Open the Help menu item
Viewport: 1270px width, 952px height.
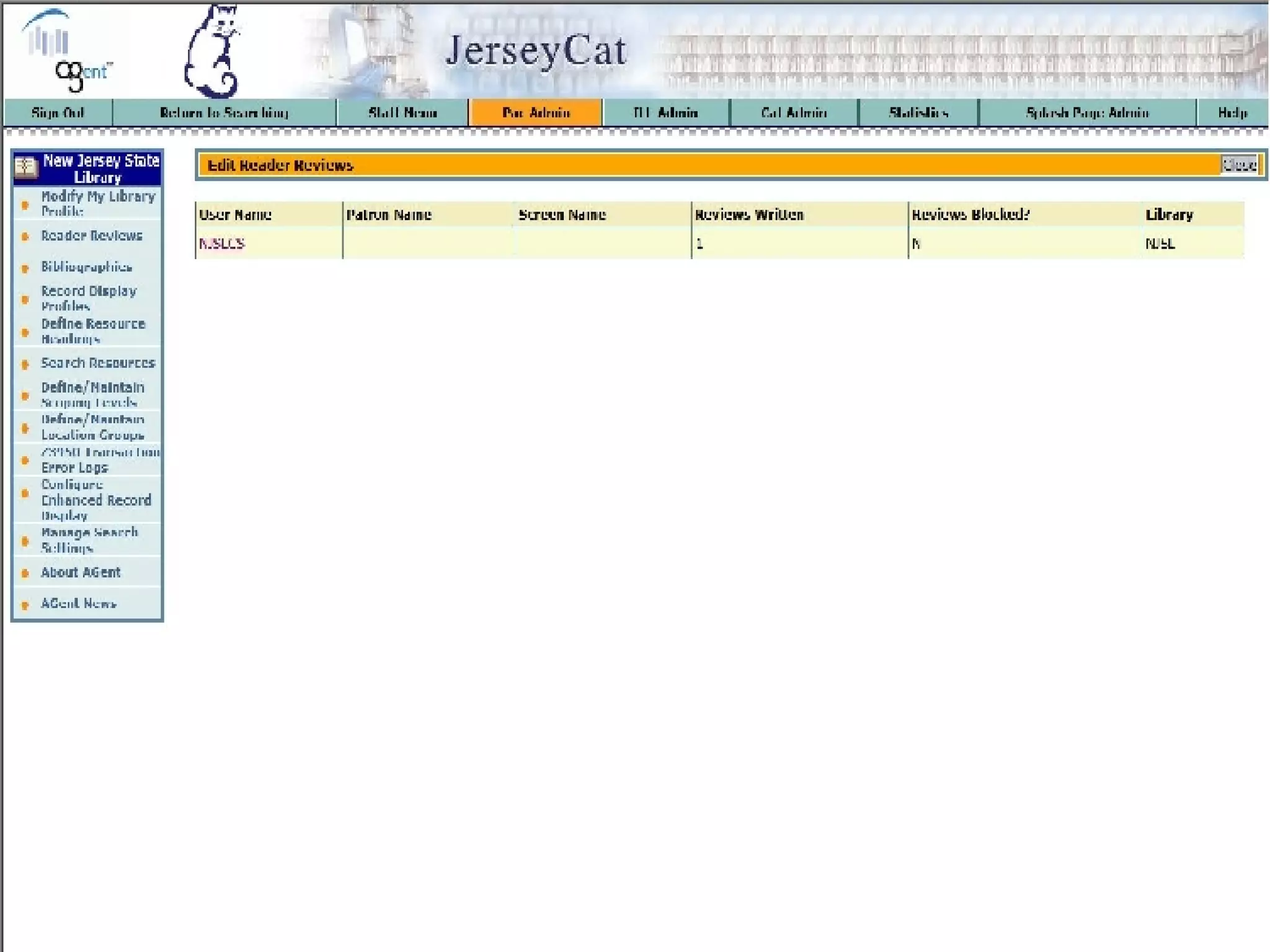[1232, 113]
